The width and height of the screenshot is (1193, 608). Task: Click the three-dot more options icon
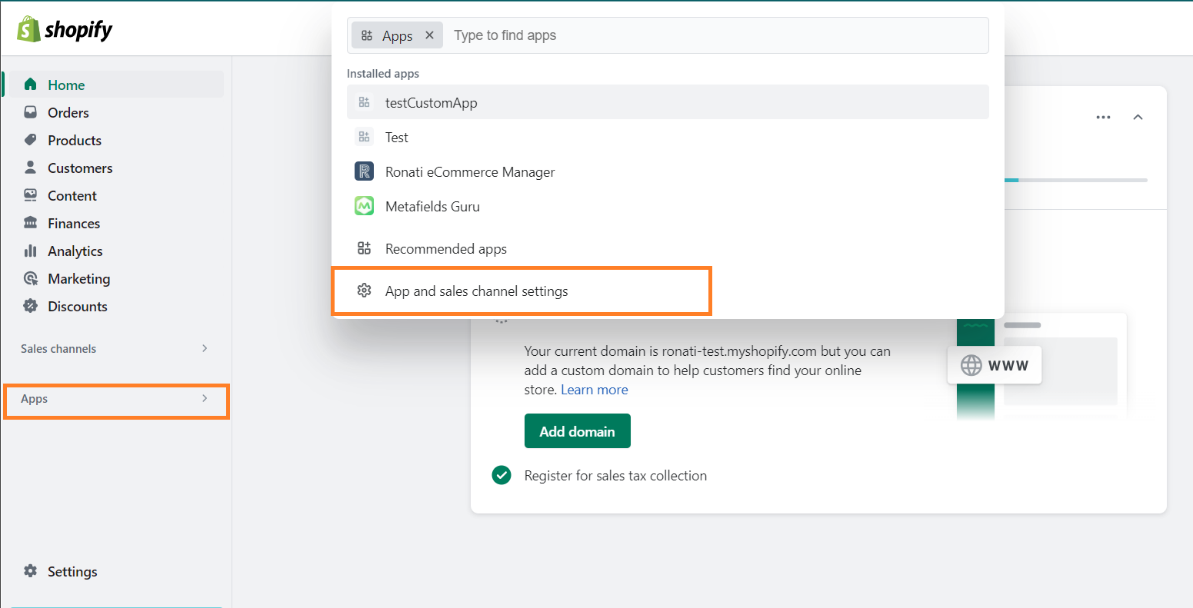pos(1103,117)
